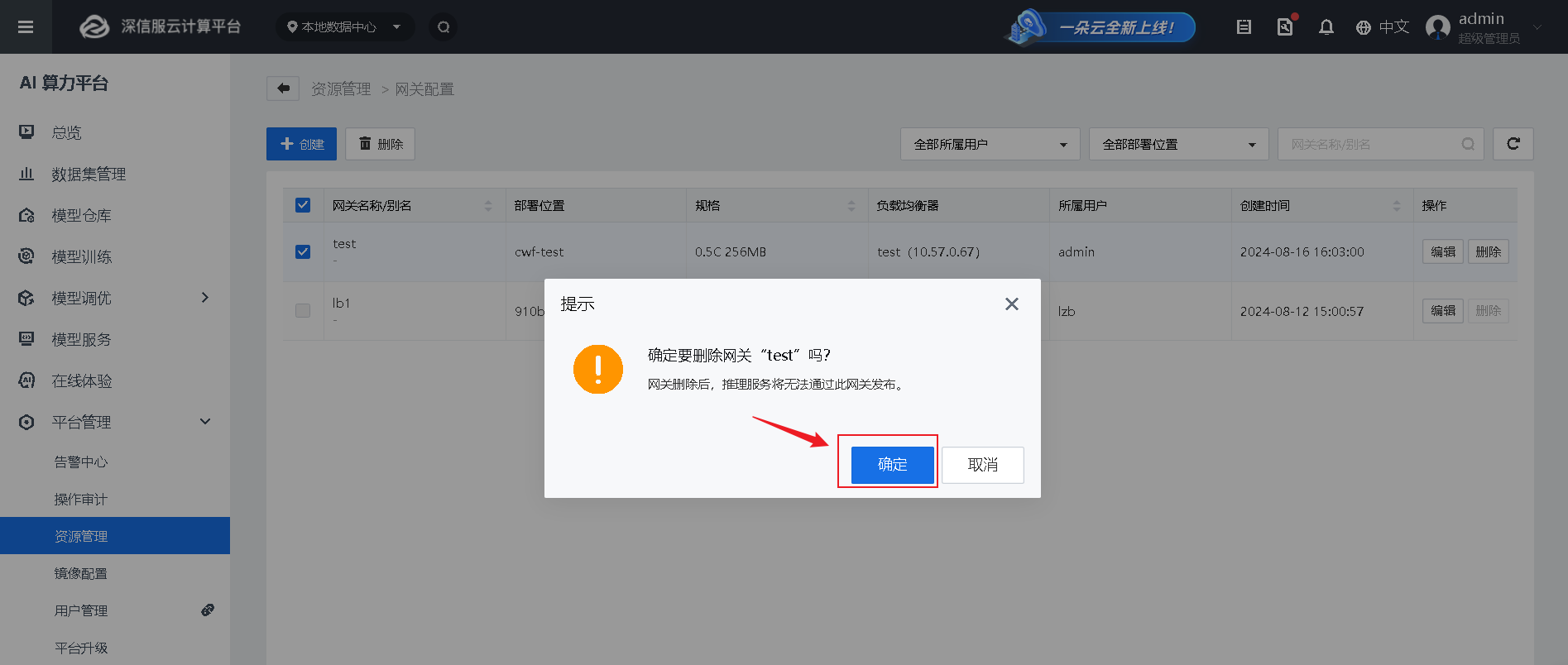This screenshot has height=665, width=1568.
Task: Click the Online Experience AI icon
Action: (26, 380)
